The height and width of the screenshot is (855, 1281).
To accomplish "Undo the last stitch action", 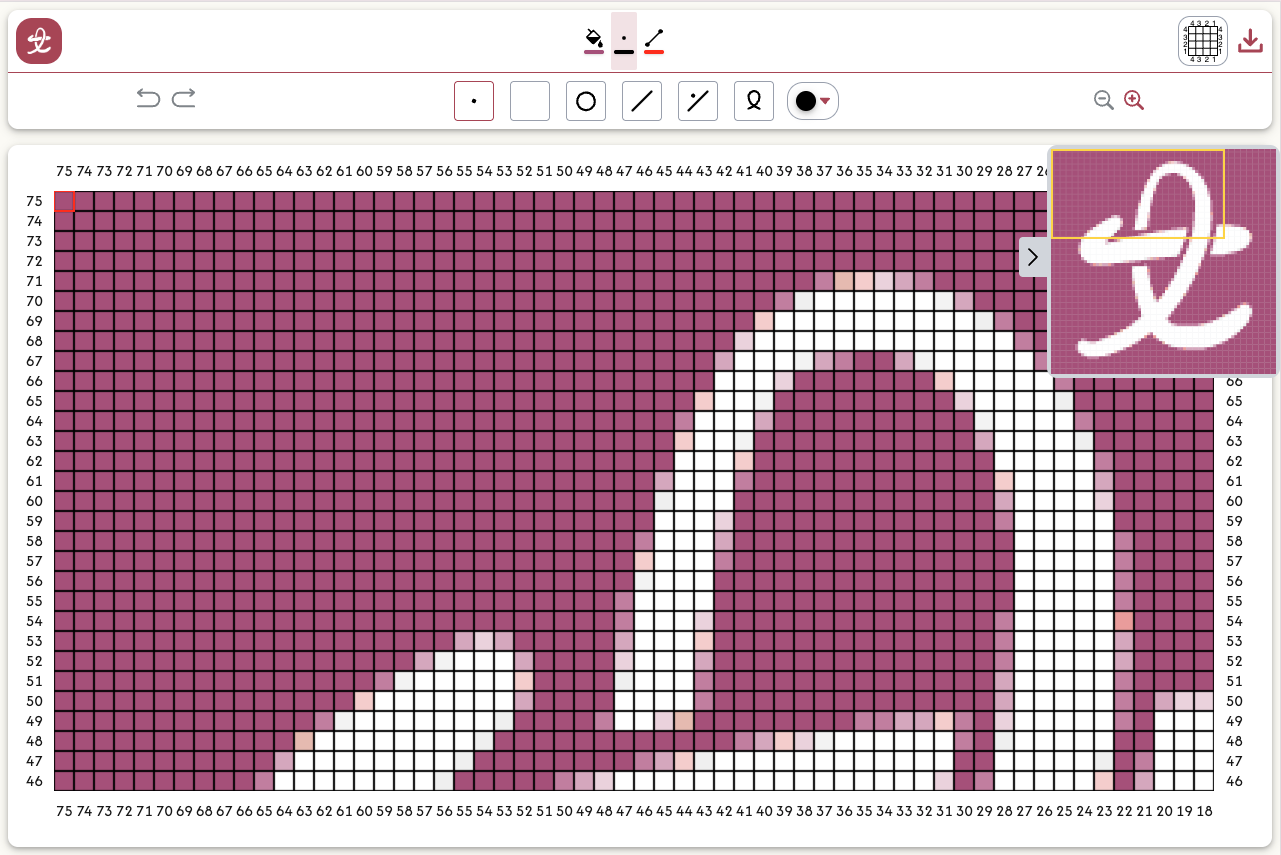I will click(149, 98).
